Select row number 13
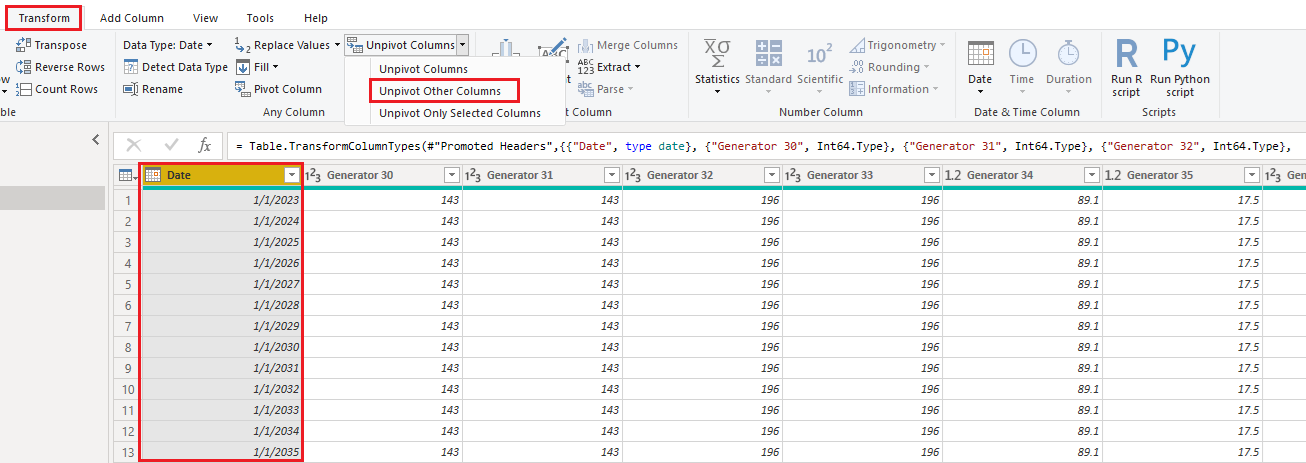 coord(128,452)
